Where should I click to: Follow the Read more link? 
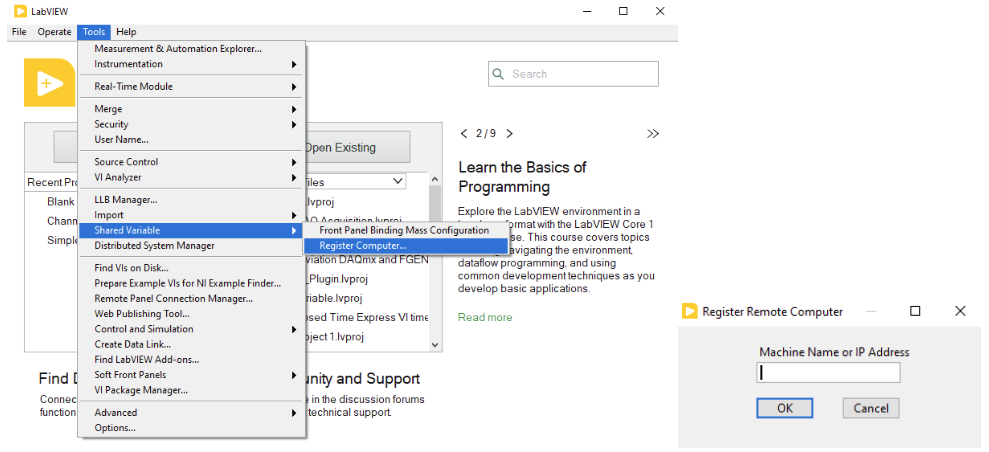[485, 317]
